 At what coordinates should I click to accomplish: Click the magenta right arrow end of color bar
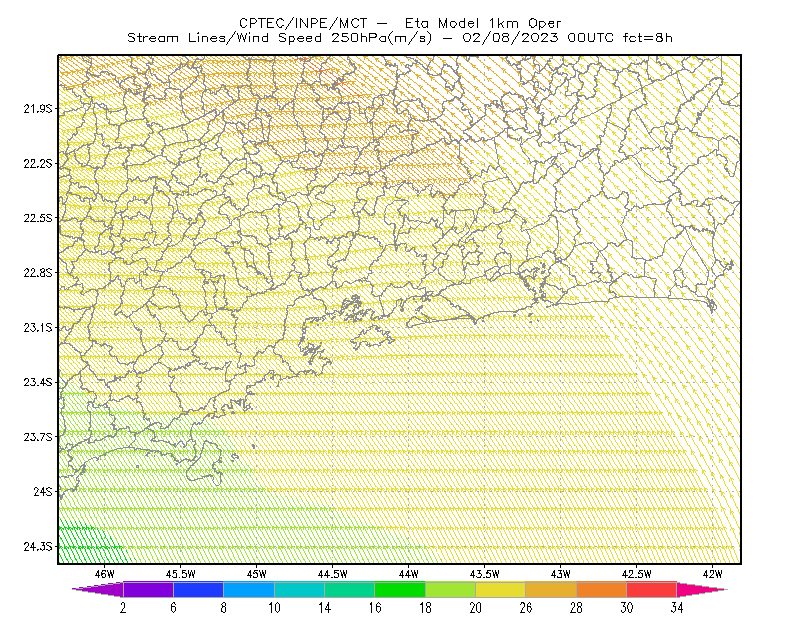[x=702, y=589]
